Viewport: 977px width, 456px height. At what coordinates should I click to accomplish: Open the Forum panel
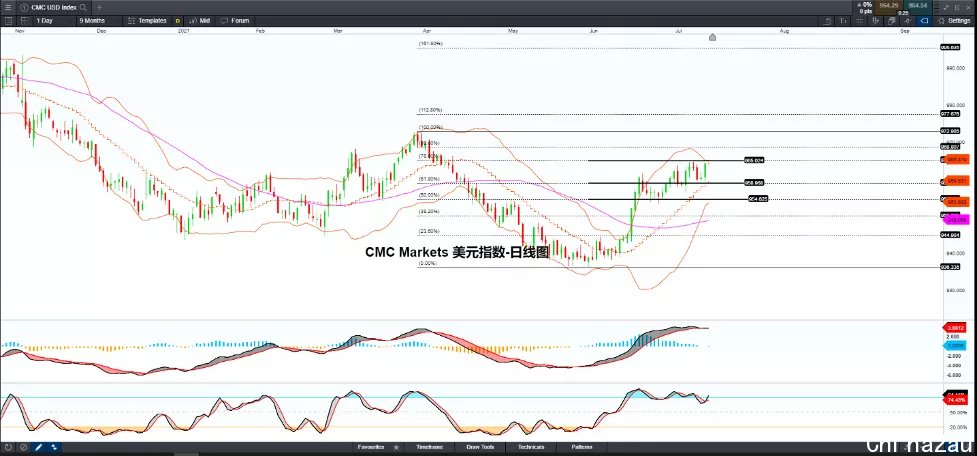point(234,21)
